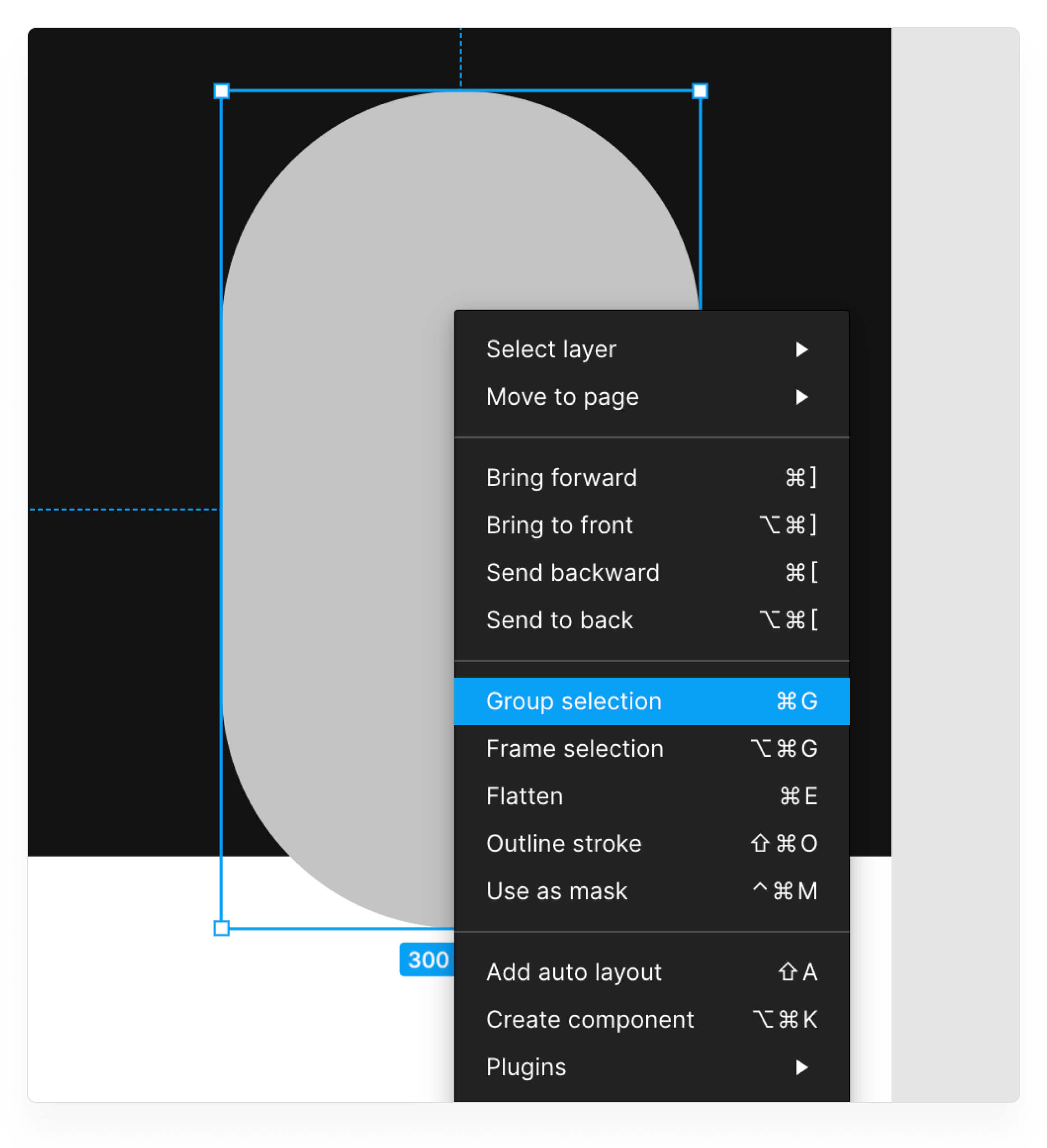The width and height of the screenshot is (1047, 1148).
Task: Choose Bring forward from context menu
Action: (651, 477)
